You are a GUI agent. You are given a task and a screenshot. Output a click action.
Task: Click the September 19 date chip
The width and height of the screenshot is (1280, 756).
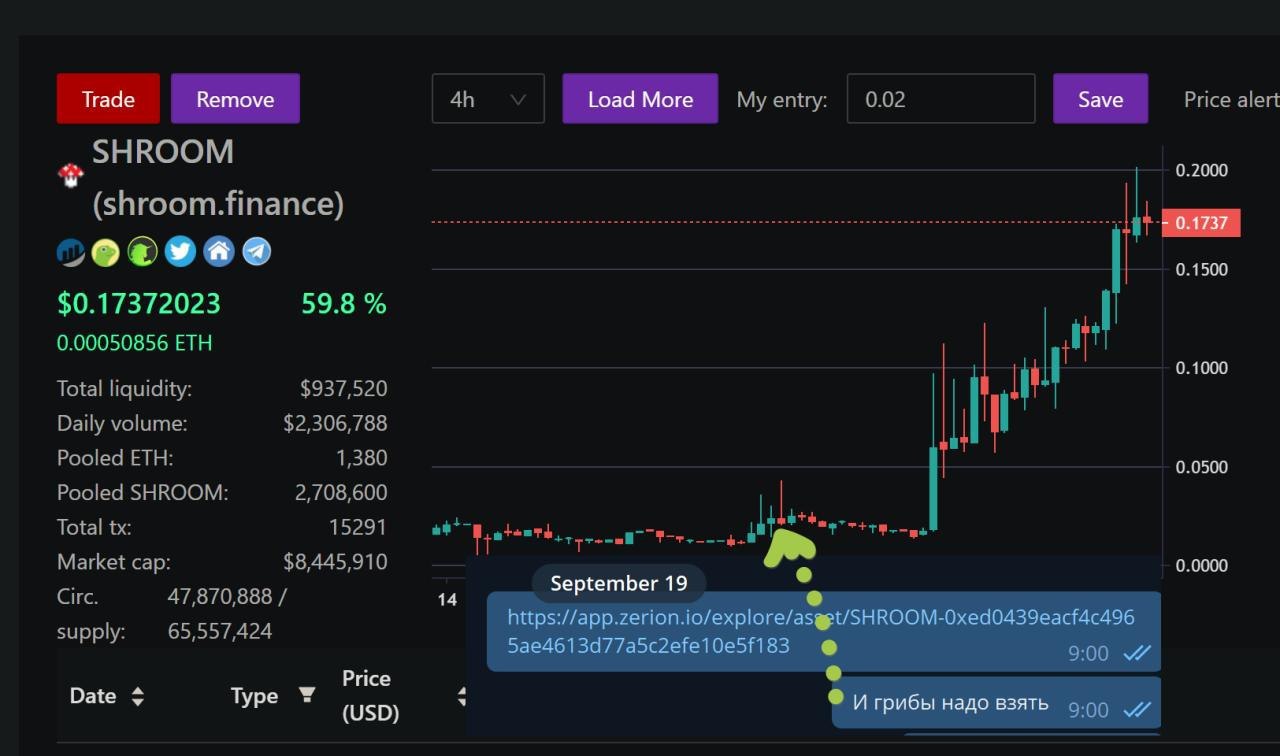[619, 584]
